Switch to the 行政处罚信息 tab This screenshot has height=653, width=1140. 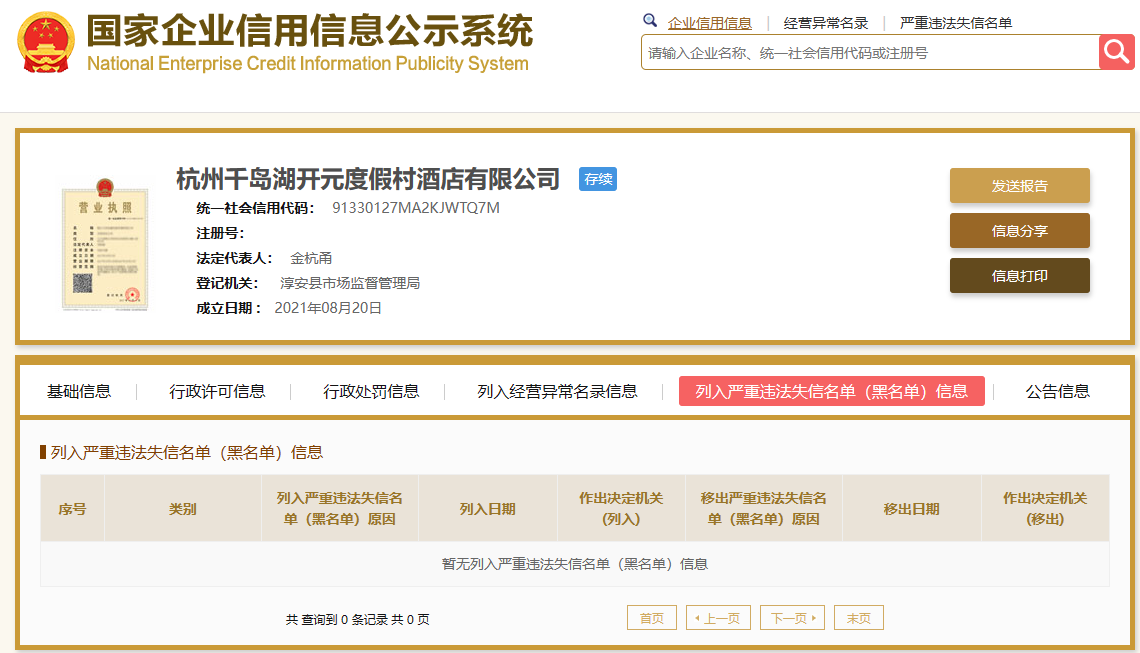(x=371, y=391)
